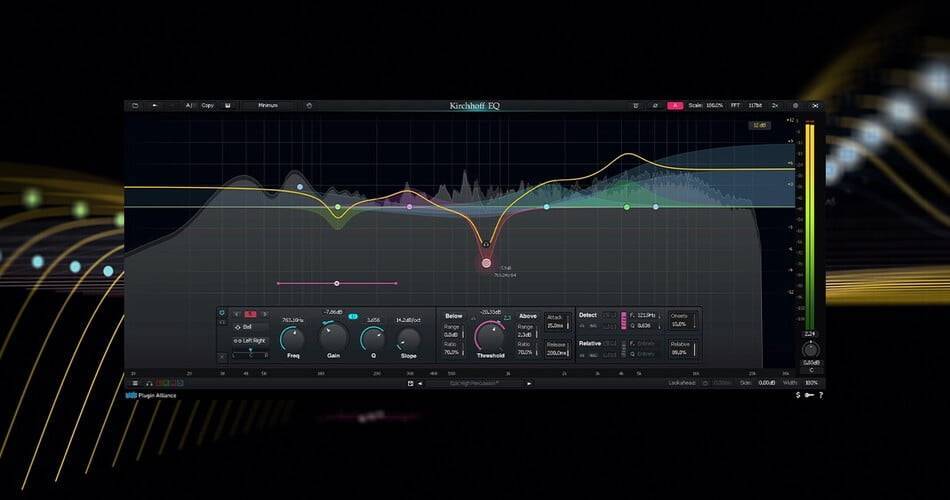This screenshot has width=950, height=500.
Task: Click the preset save icon in bottom bar
Action: point(410,383)
